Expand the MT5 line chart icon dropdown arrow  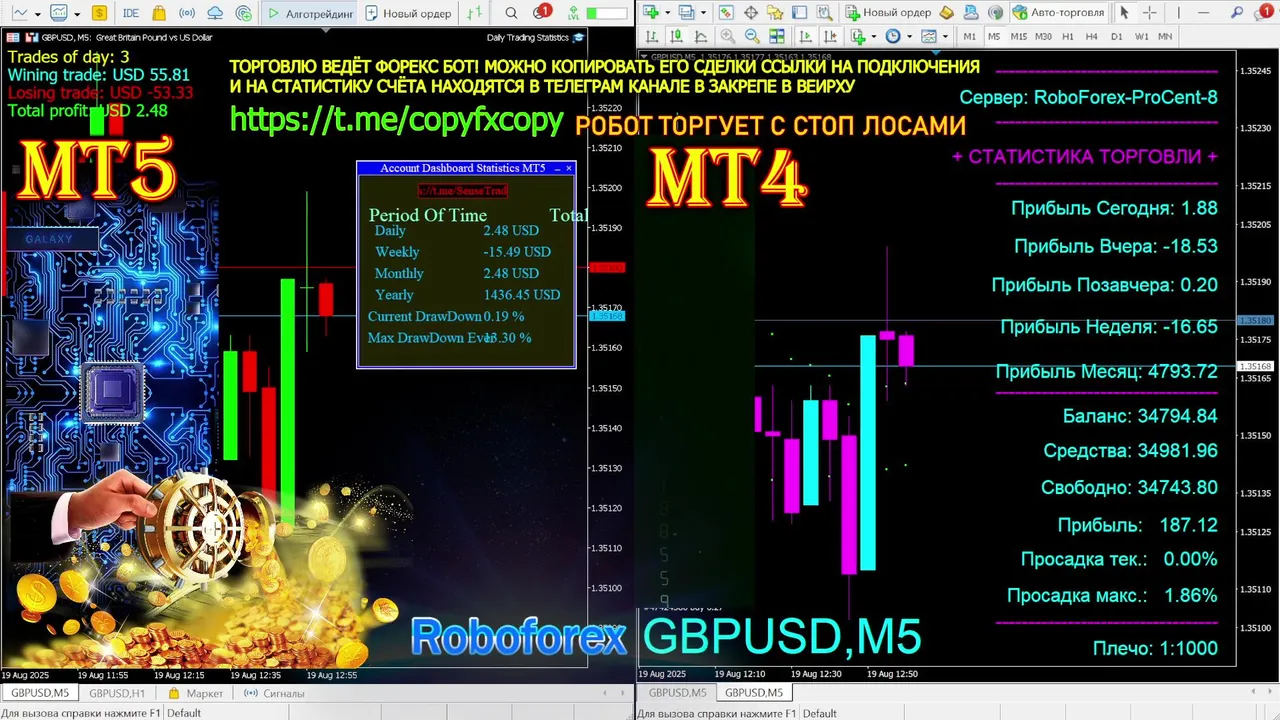(37, 14)
